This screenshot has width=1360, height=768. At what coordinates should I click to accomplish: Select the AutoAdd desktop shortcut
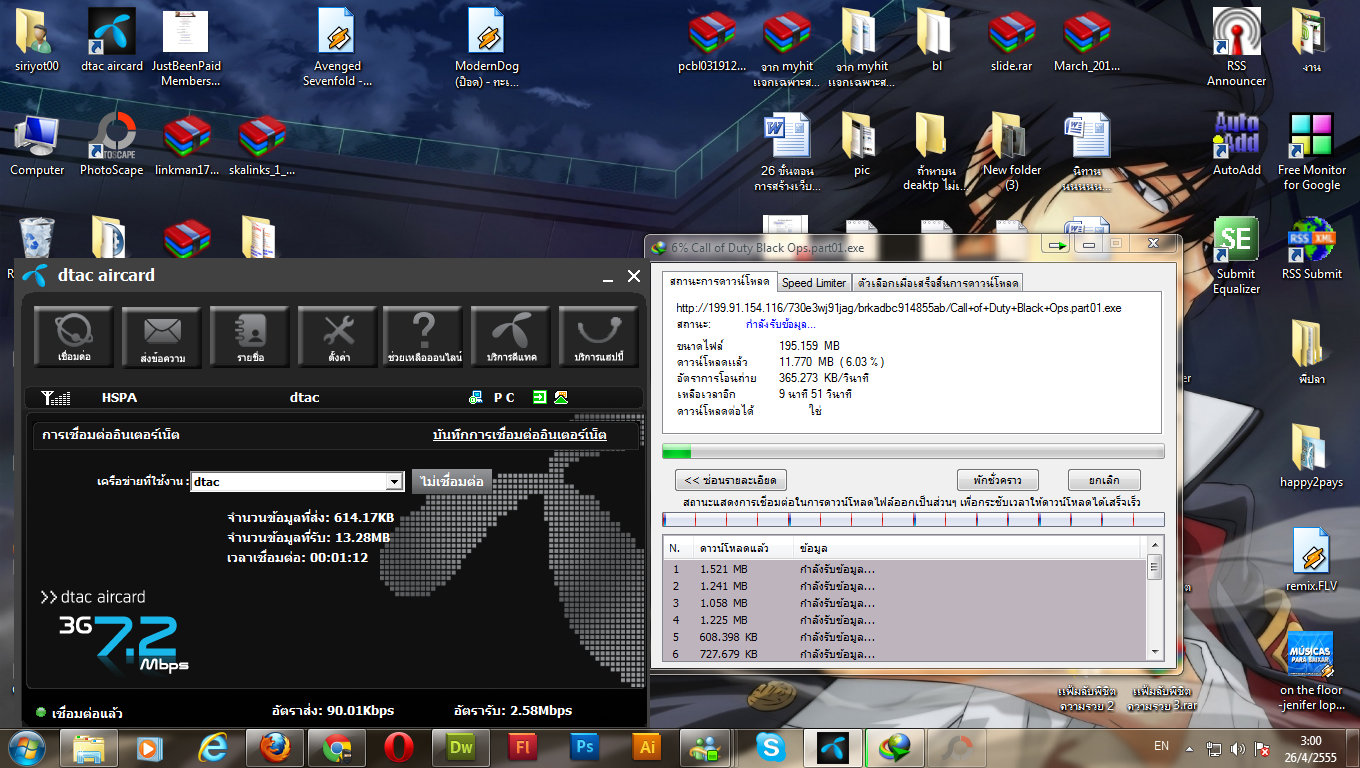(1237, 145)
